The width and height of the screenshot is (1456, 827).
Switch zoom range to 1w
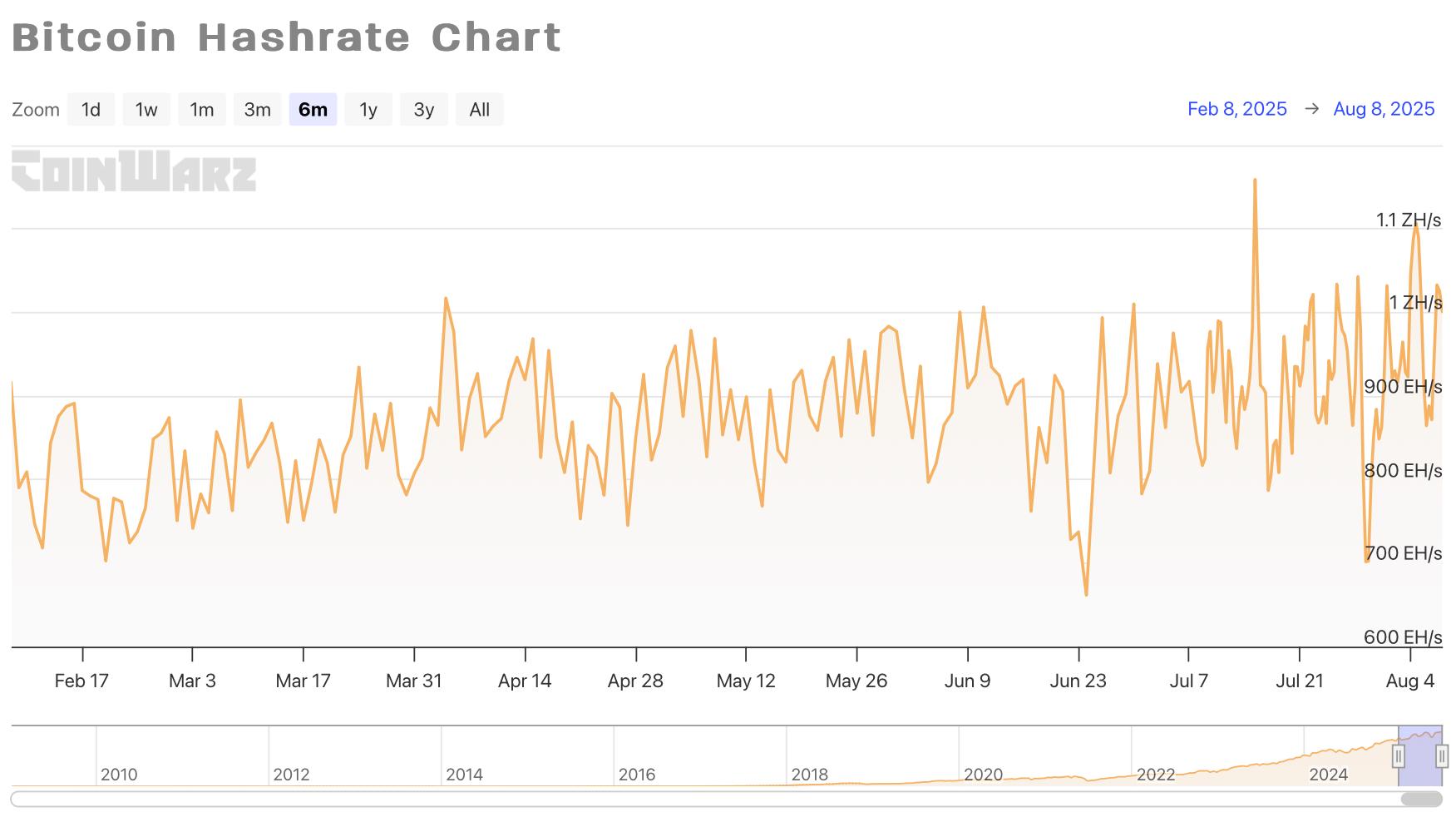[x=146, y=110]
